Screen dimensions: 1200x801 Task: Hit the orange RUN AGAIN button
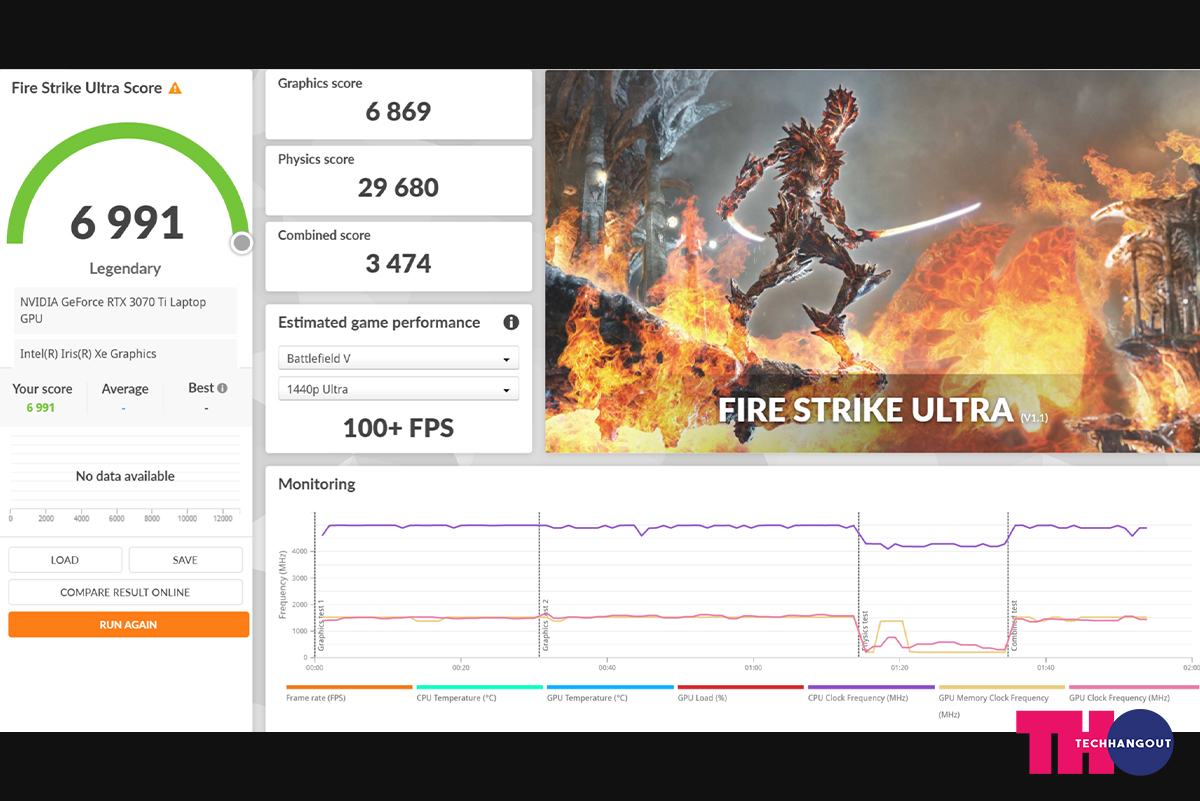pos(128,624)
